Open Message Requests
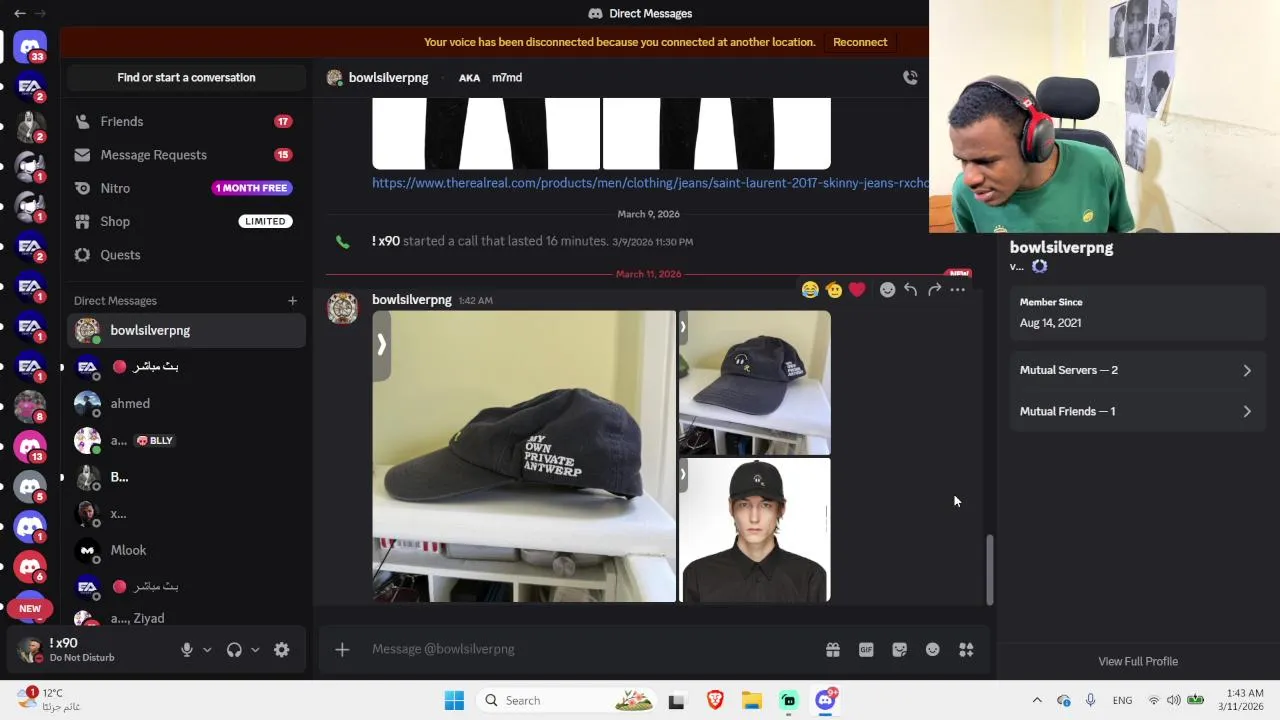 (186, 155)
